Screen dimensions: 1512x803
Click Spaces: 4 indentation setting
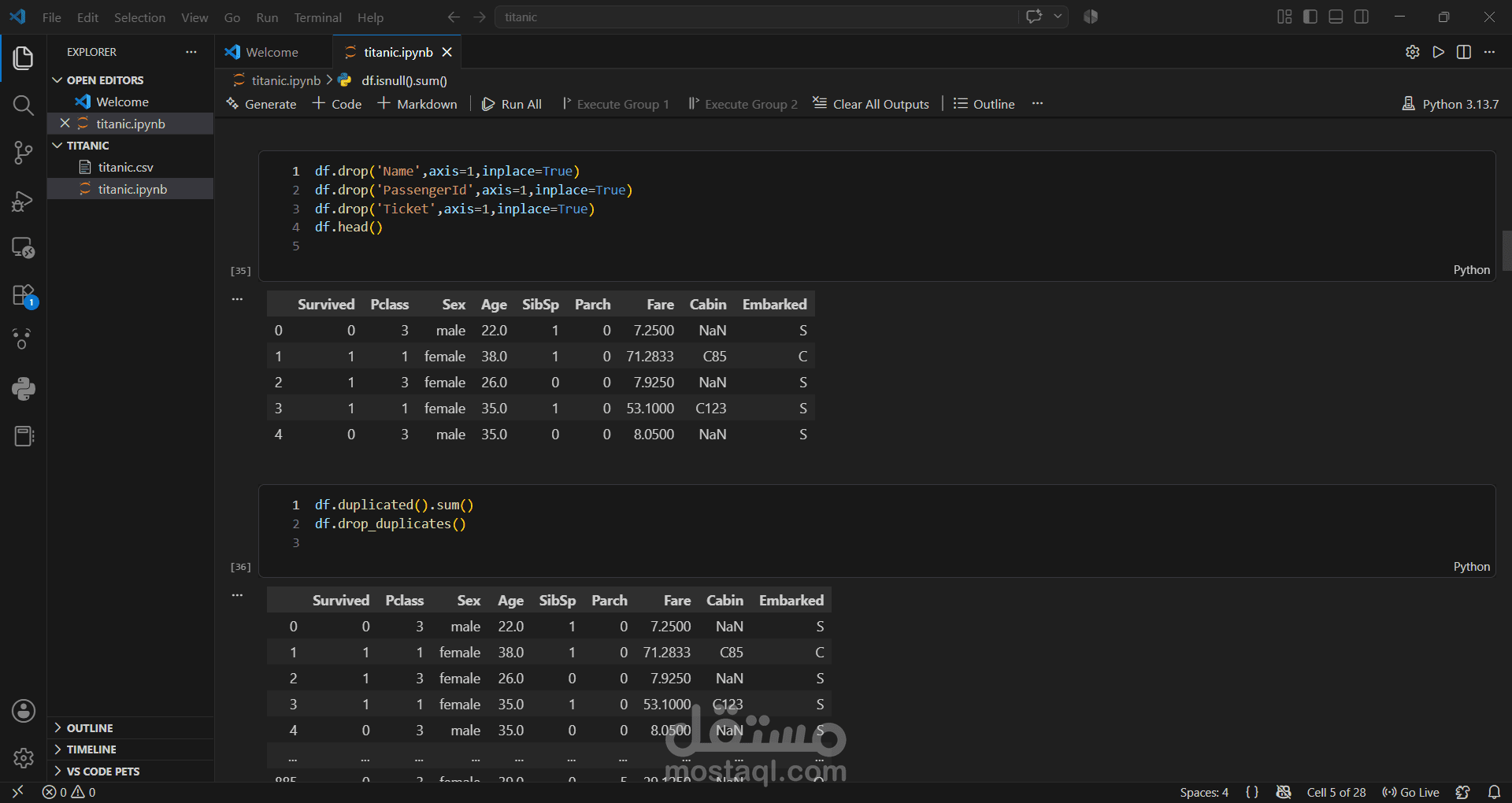(1204, 792)
